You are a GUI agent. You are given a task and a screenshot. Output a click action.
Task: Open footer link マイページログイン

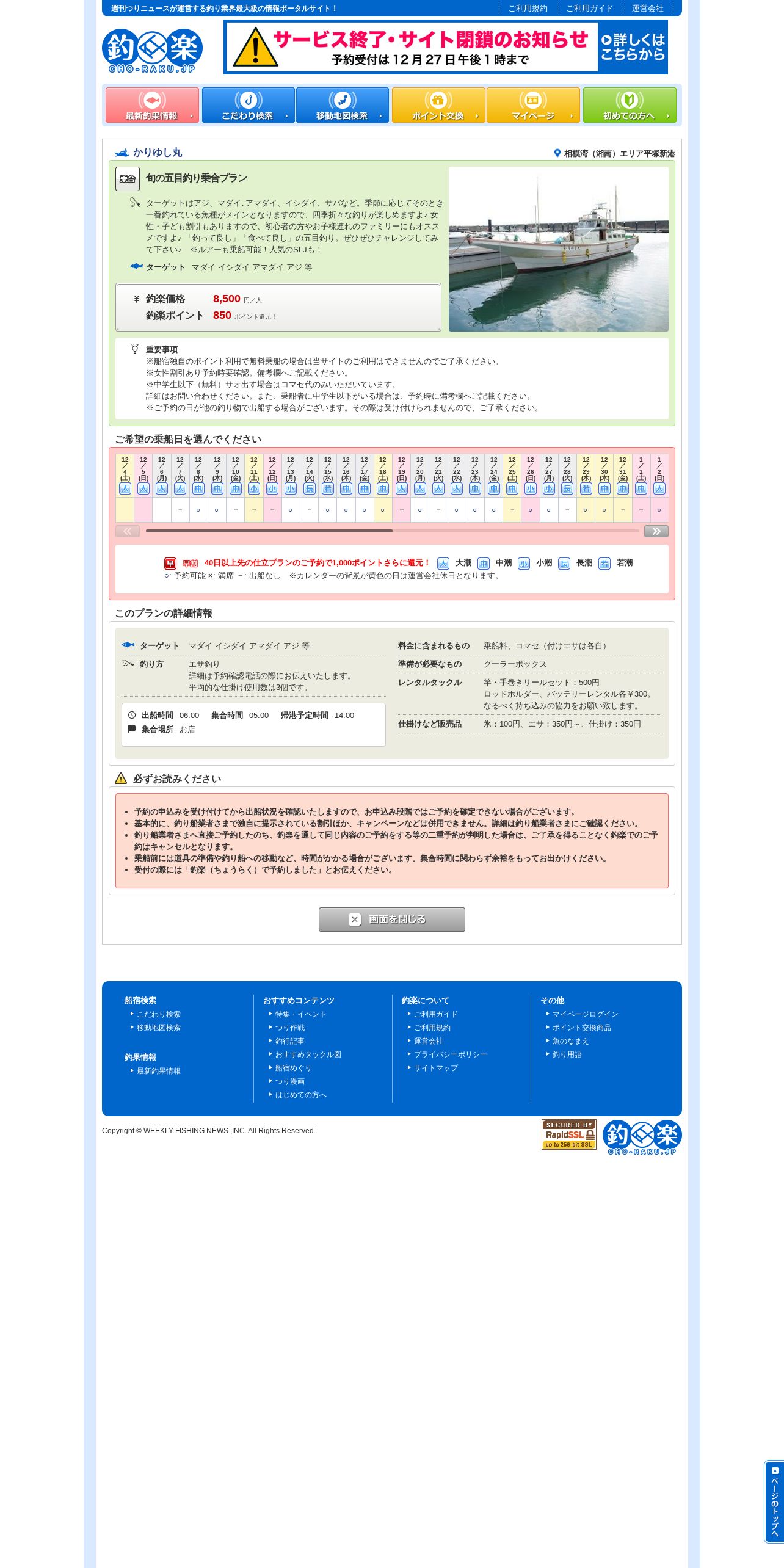pyautogui.click(x=586, y=1014)
